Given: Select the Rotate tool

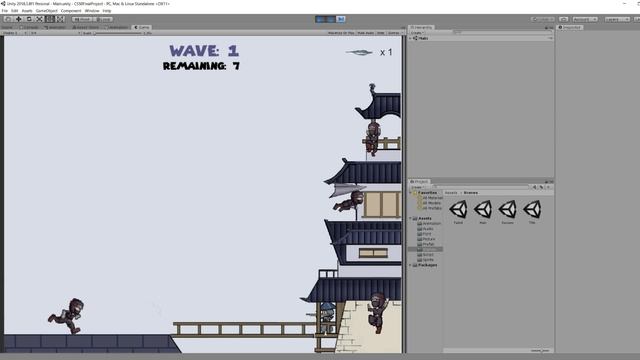Looking at the screenshot, I should [29, 19].
